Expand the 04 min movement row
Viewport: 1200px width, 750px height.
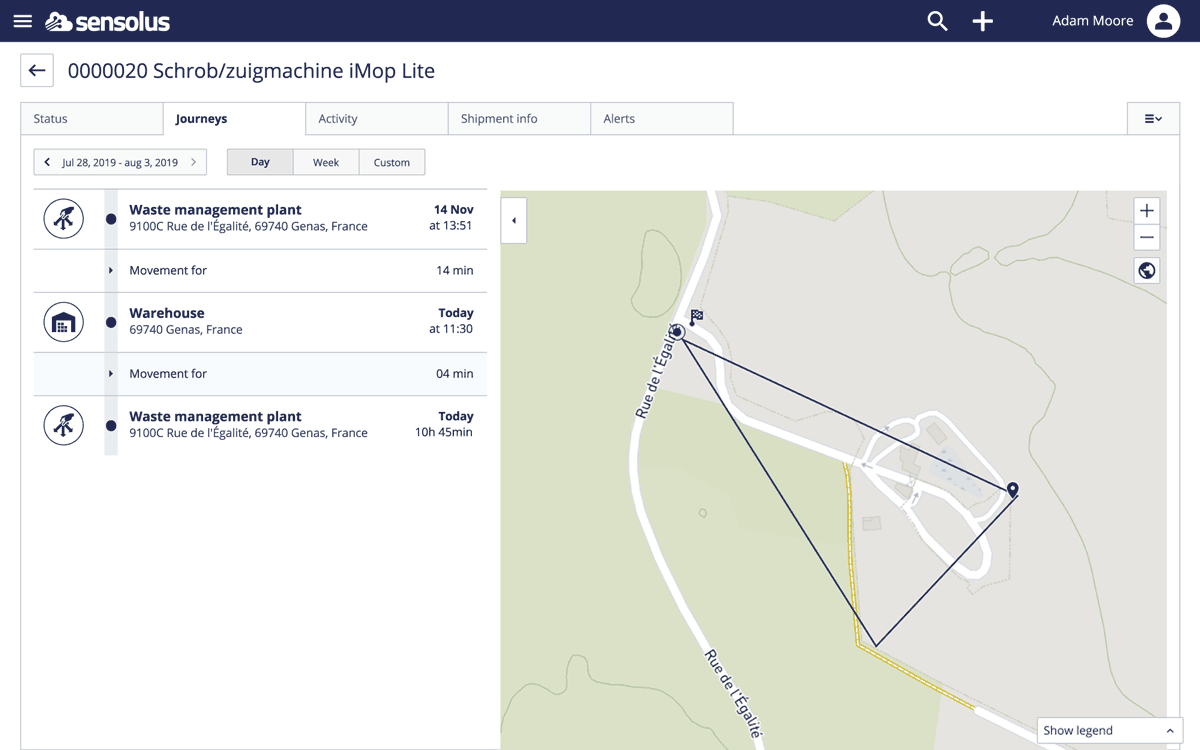click(x=260, y=374)
